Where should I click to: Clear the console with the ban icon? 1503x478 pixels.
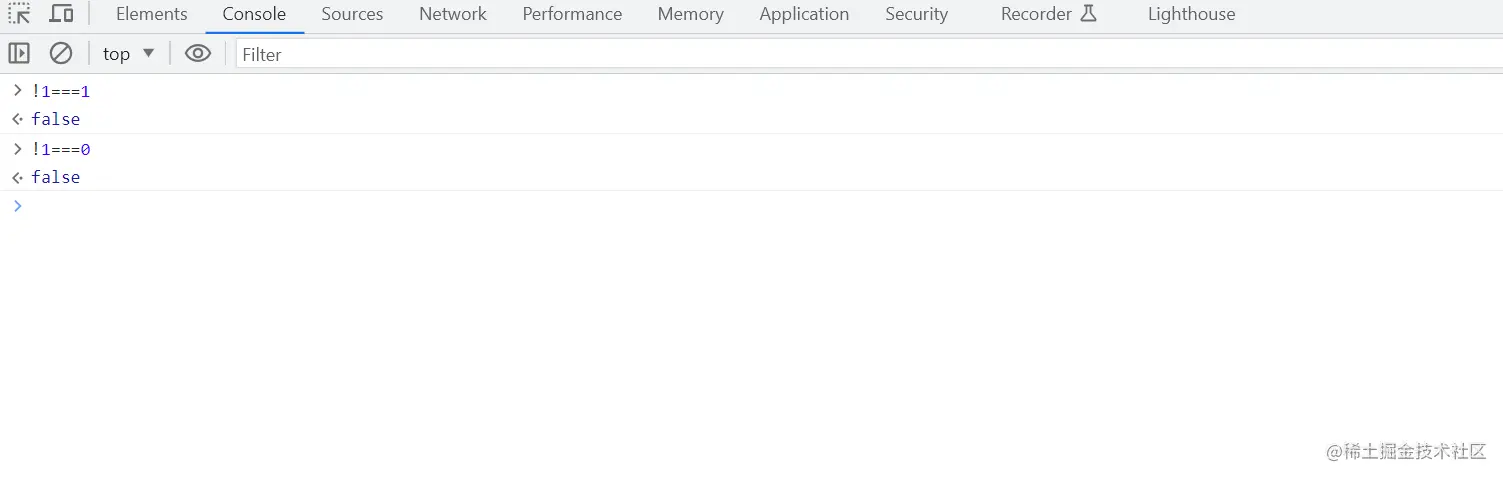click(x=61, y=53)
